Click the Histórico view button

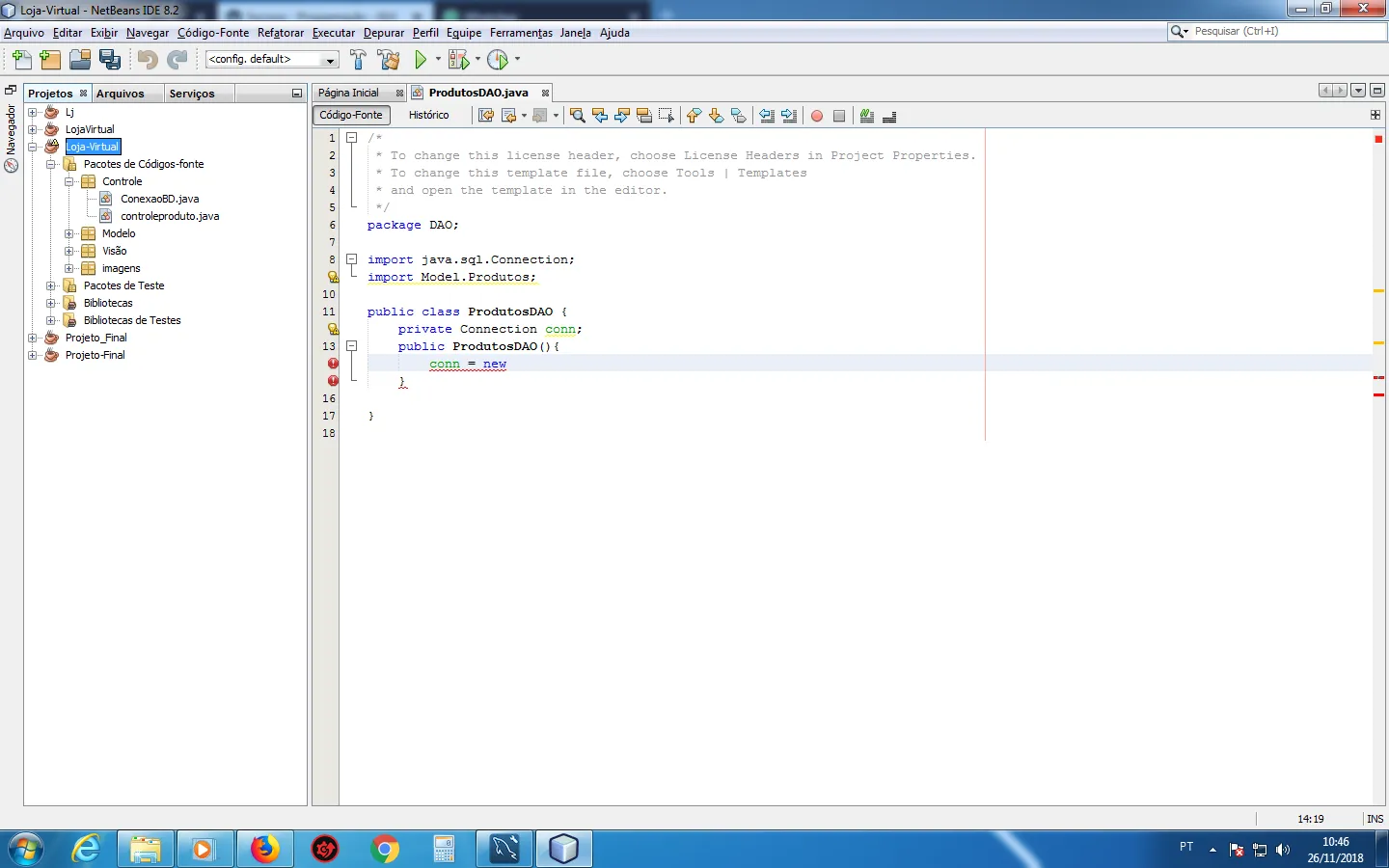coord(428,115)
